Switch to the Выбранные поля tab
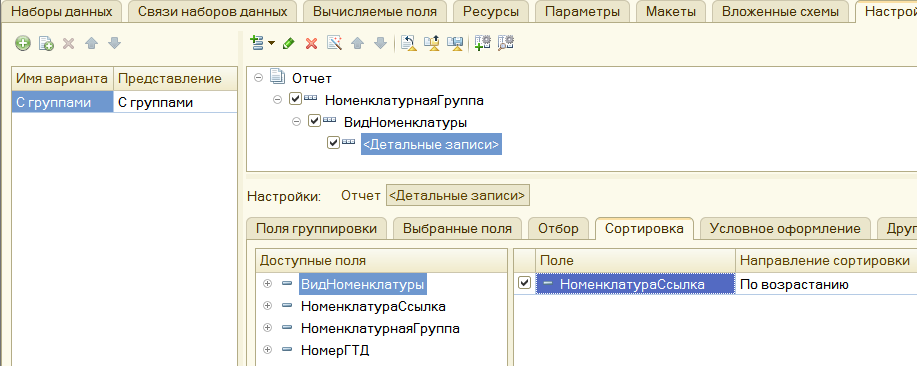 click(x=457, y=229)
